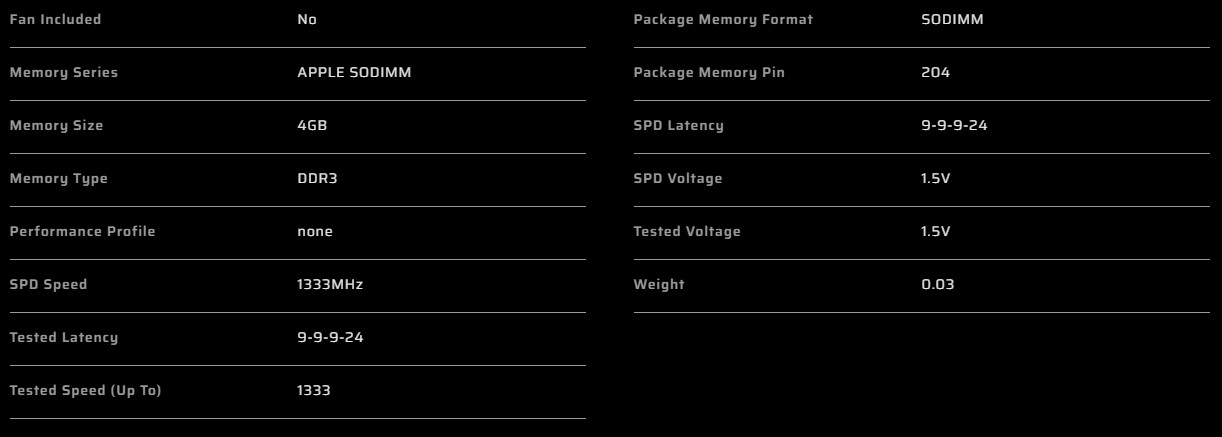Image resolution: width=1222 pixels, height=437 pixels.
Task: Select the 1333 tested speed value
Action: (314, 391)
